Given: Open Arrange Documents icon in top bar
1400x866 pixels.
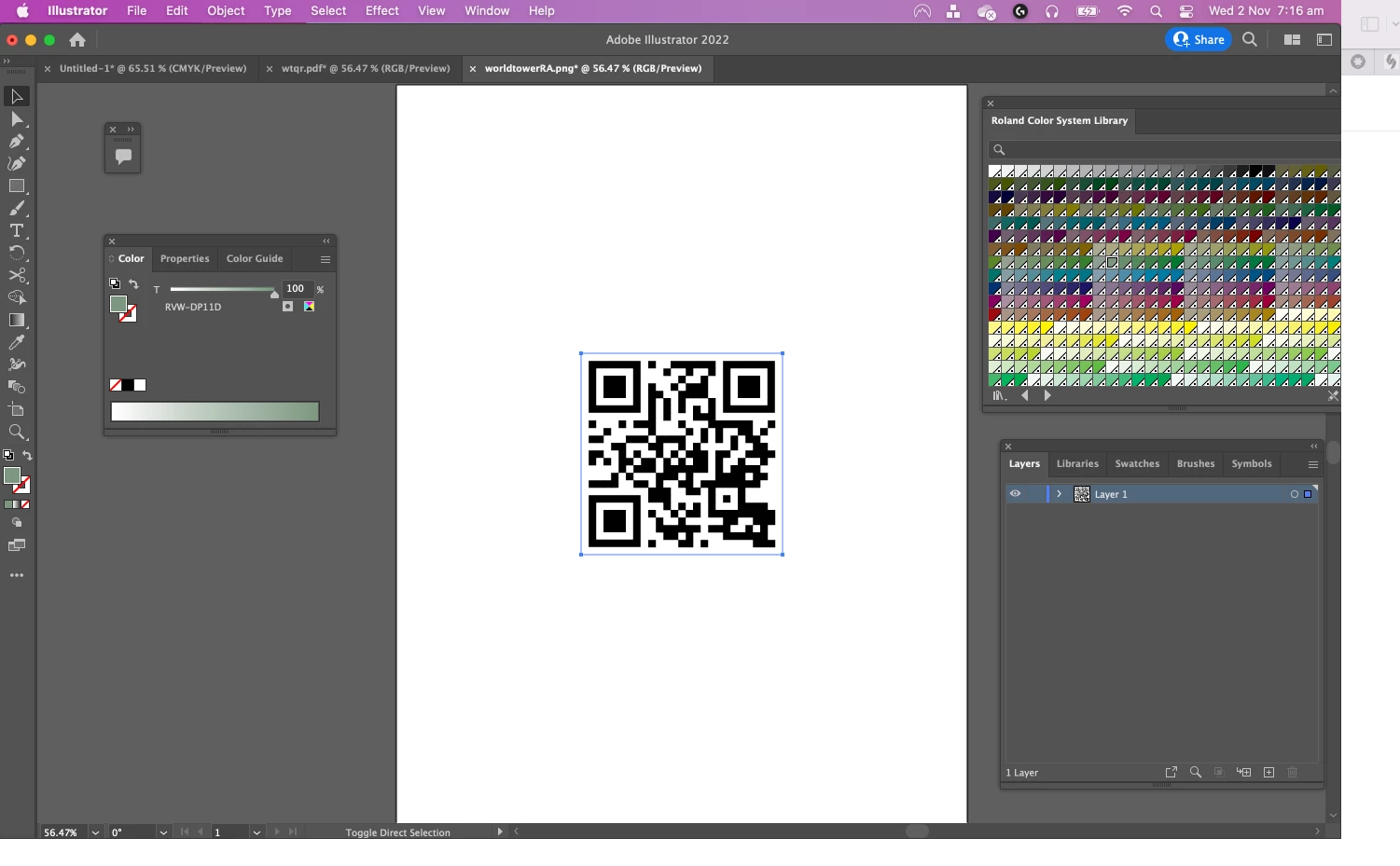Looking at the screenshot, I should pyautogui.click(x=1292, y=40).
